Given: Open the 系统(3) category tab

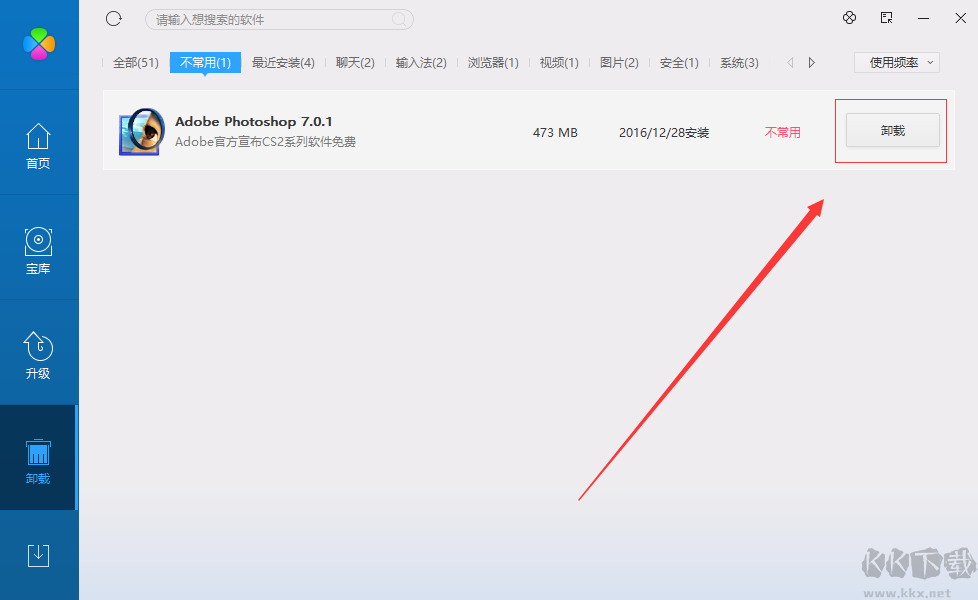Looking at the screenshot, I should pos(739,62).
